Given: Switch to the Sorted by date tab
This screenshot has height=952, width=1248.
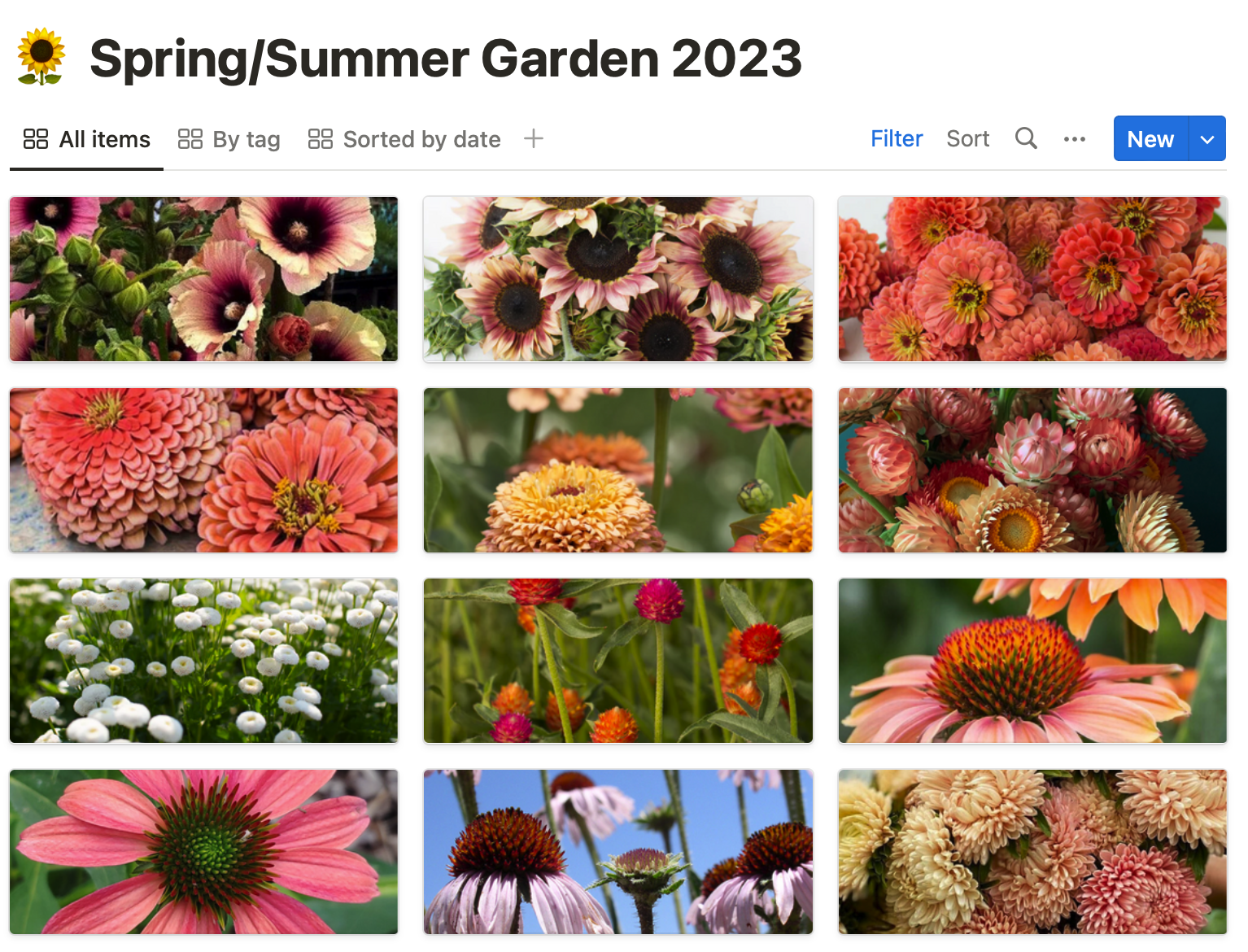Looking at the screenshot, I should (x=404, y=139).
